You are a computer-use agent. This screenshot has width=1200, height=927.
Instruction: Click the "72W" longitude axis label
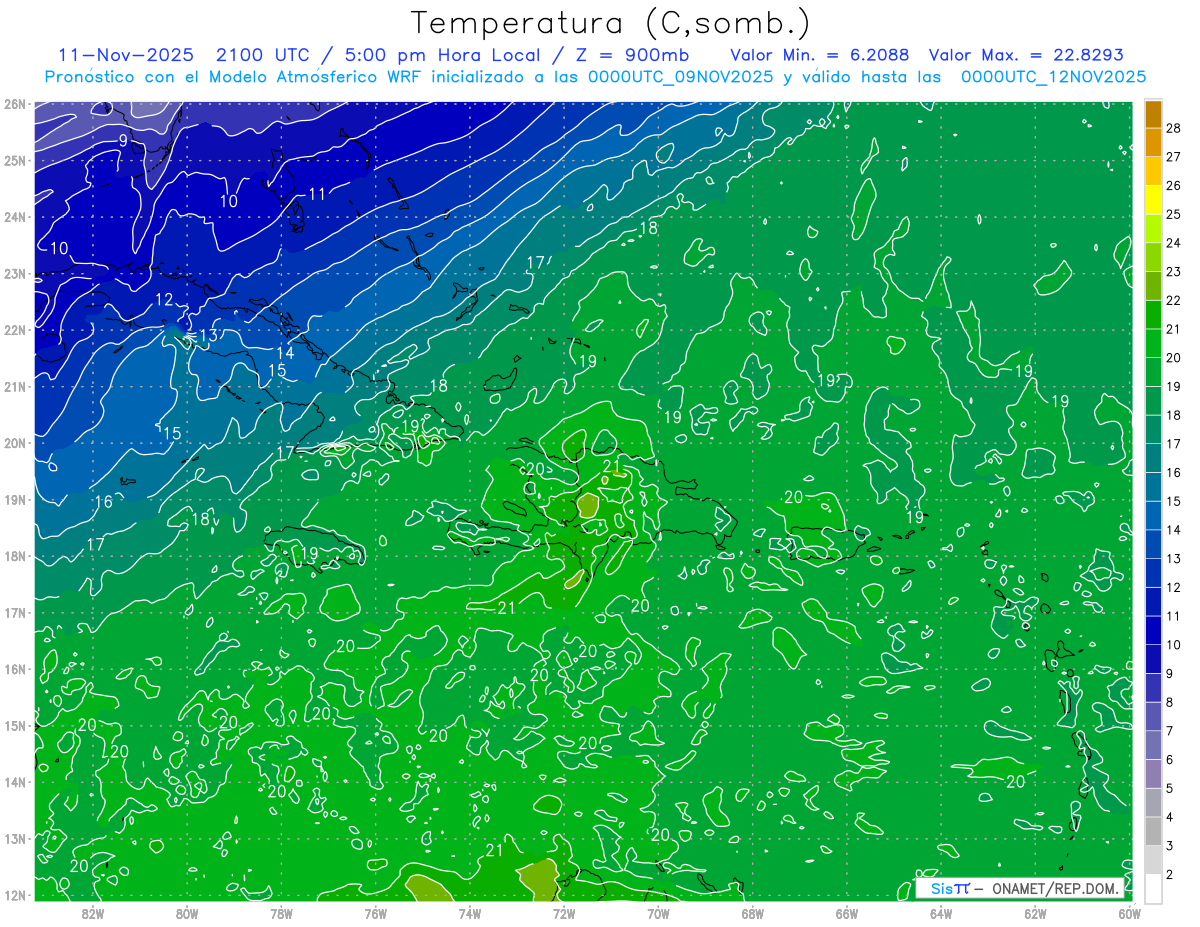[564, 912]
